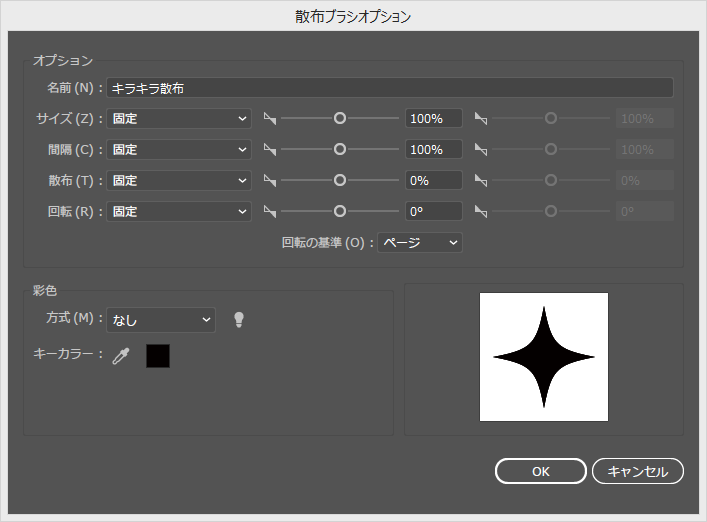Confirm with the OK button
The width and height of the screenshot is (707, 522).
point(541,471)
